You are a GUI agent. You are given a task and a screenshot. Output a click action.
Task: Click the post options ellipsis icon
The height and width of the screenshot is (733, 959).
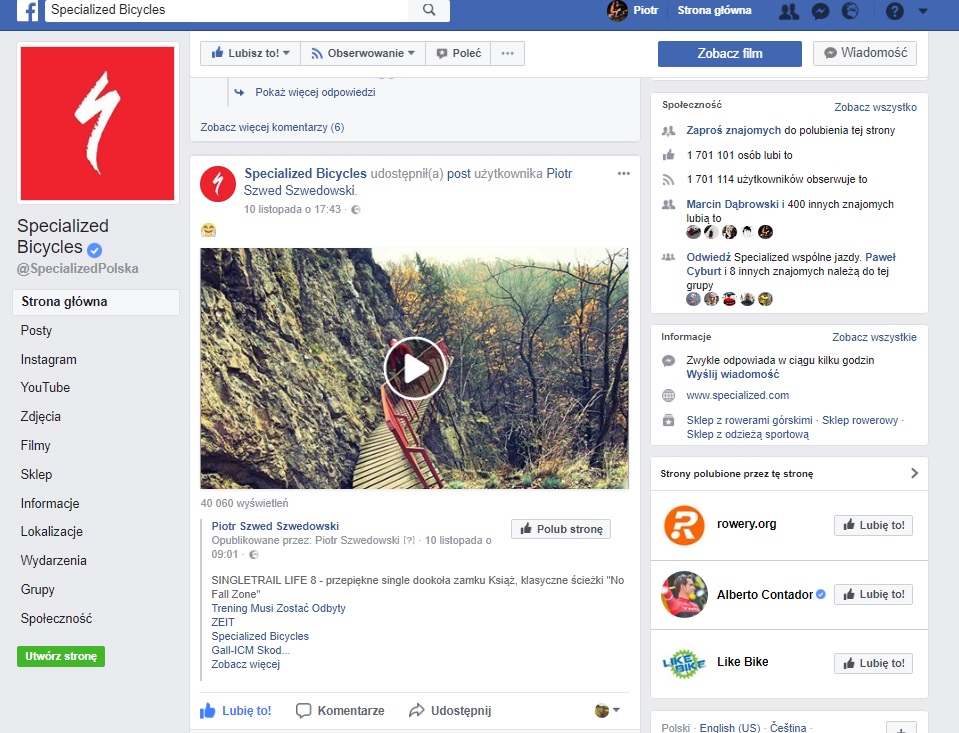click(624, 174)
